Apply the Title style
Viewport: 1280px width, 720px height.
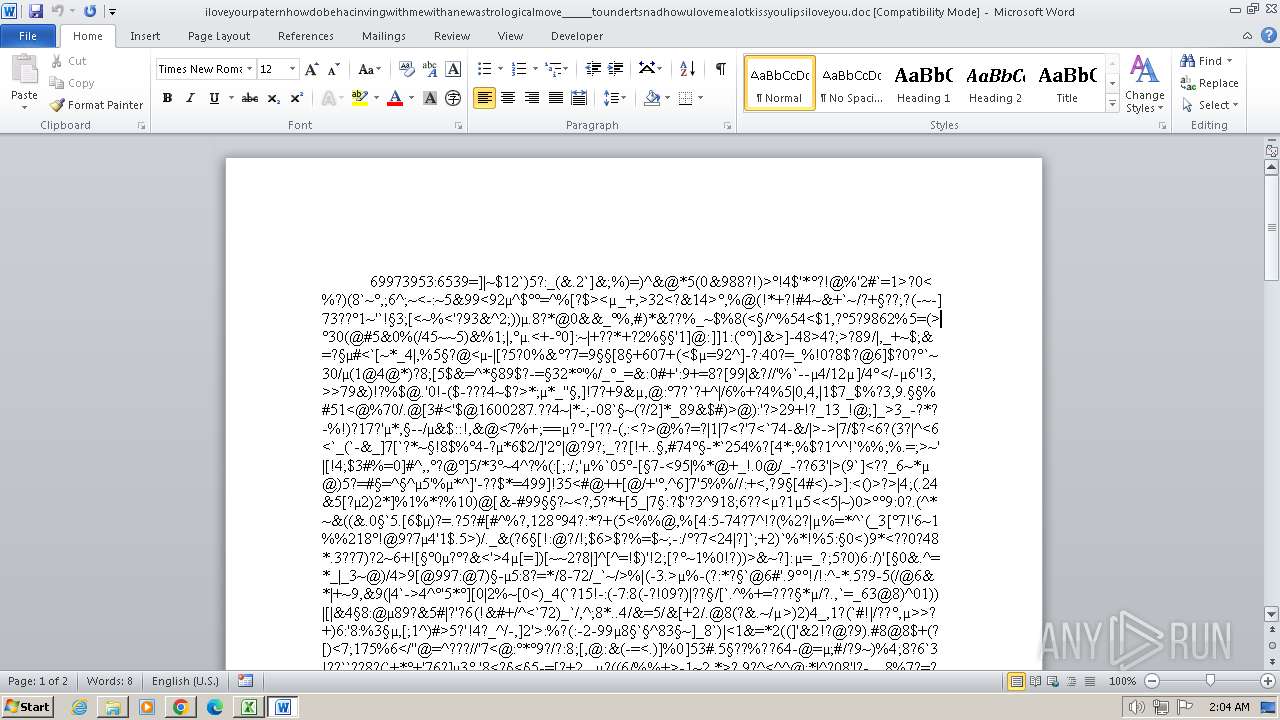[1067, 83]
